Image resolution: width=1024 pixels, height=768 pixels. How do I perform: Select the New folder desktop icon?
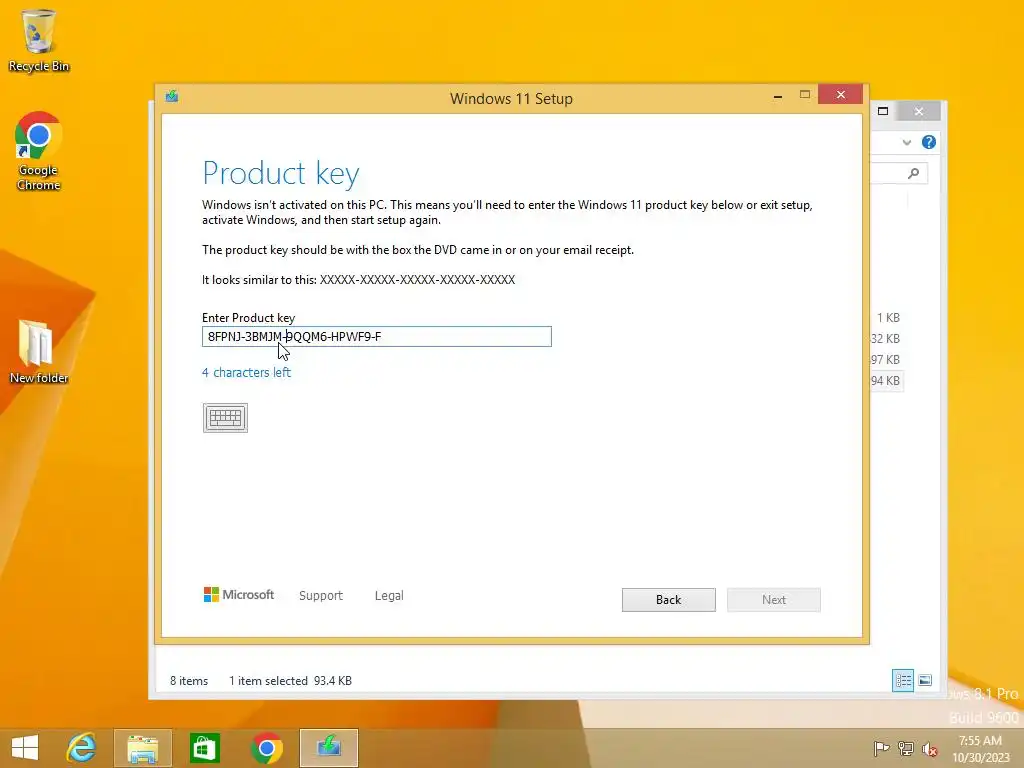tap(39, 351)
